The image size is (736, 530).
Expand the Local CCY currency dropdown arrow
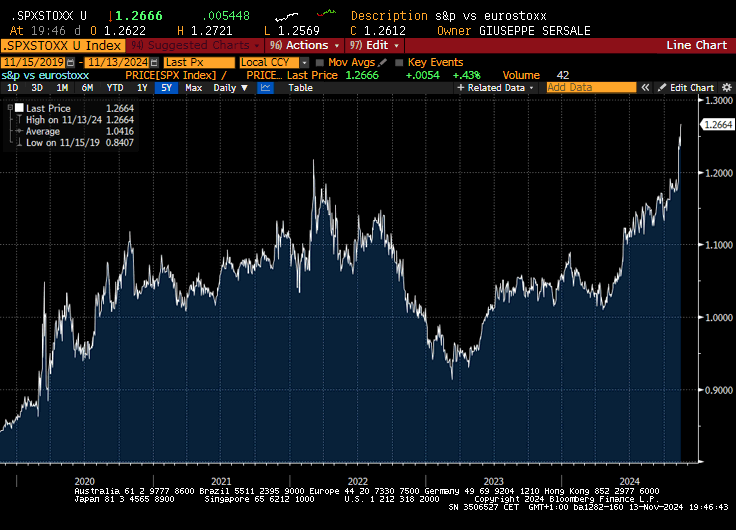304,62
